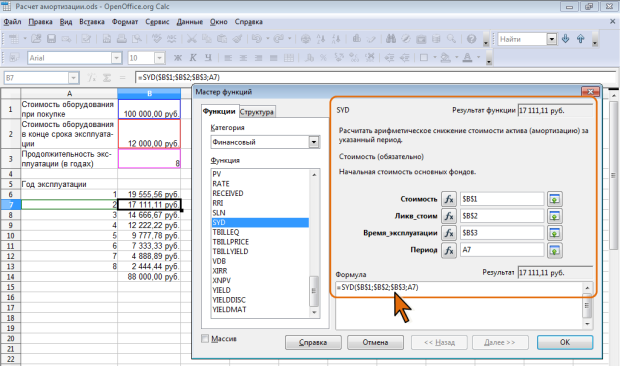Select XIRR in the function list
This screenshot has height=366, width=620.
click(260, 271)
